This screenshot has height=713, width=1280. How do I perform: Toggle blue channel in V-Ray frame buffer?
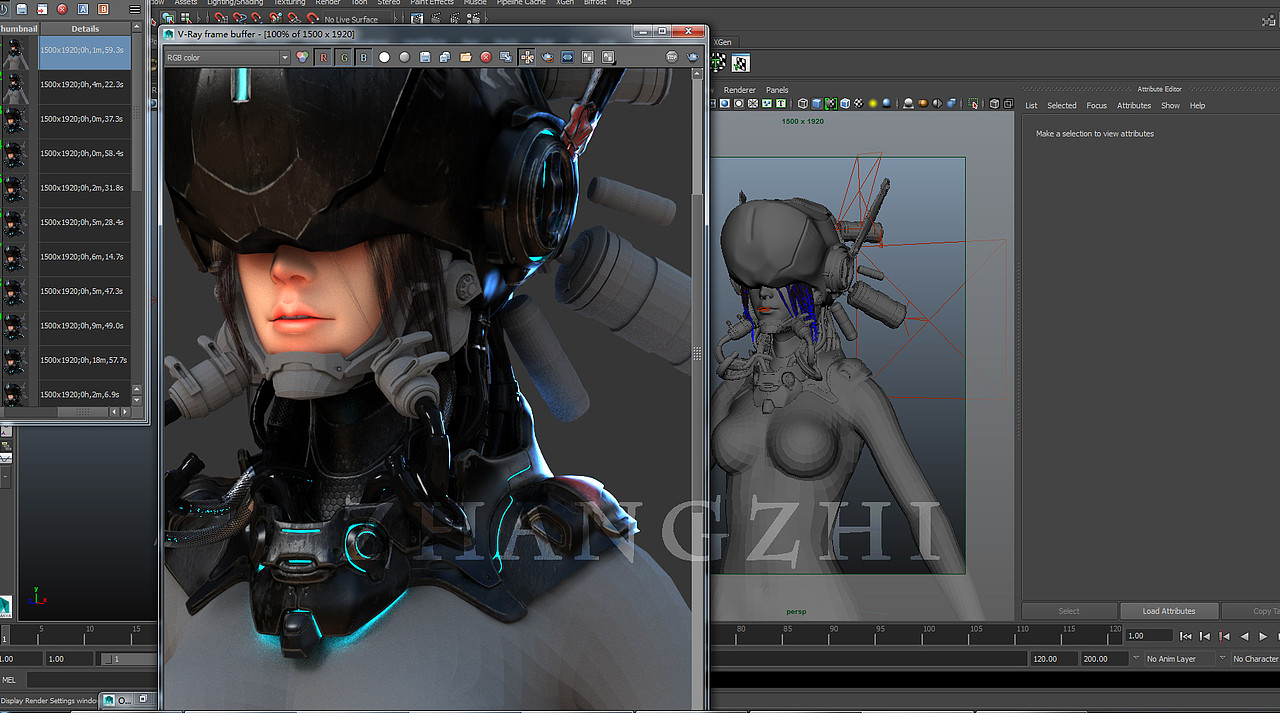coord(363,57)
